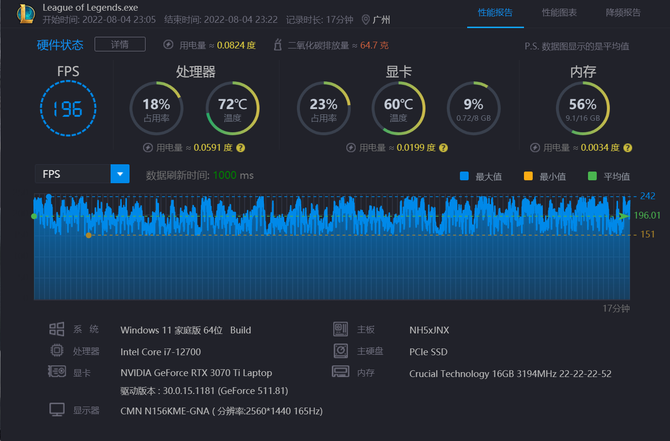This screenshot has width=670, height=441.
Task: Click the motherboard icon
Action: click(341, 329)
